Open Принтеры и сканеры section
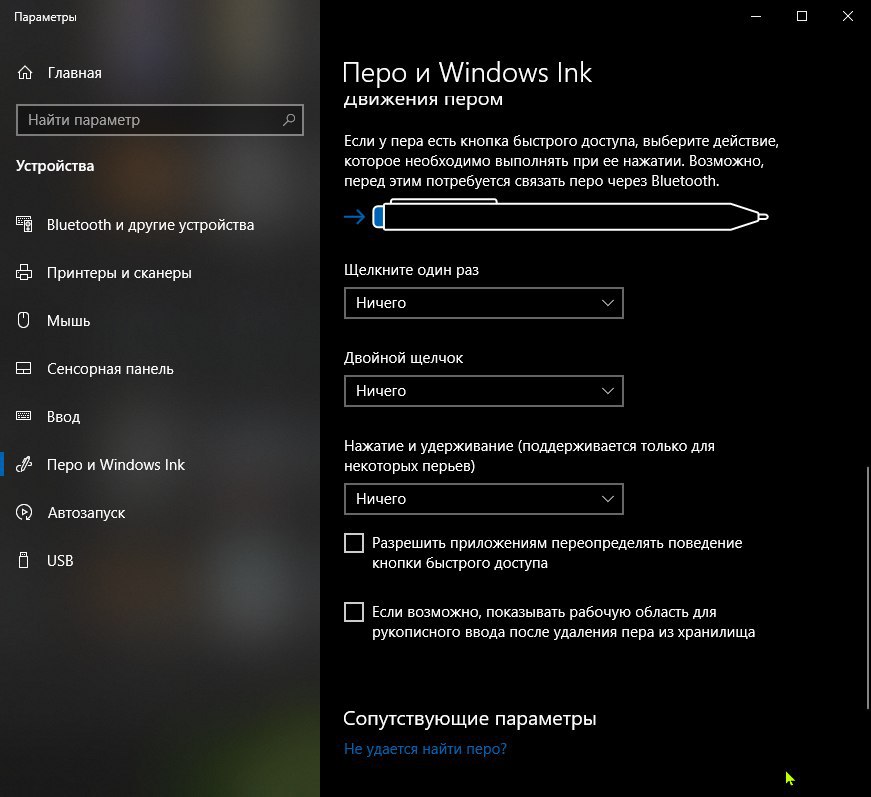 pyautogui.click(x=119, y=272)
